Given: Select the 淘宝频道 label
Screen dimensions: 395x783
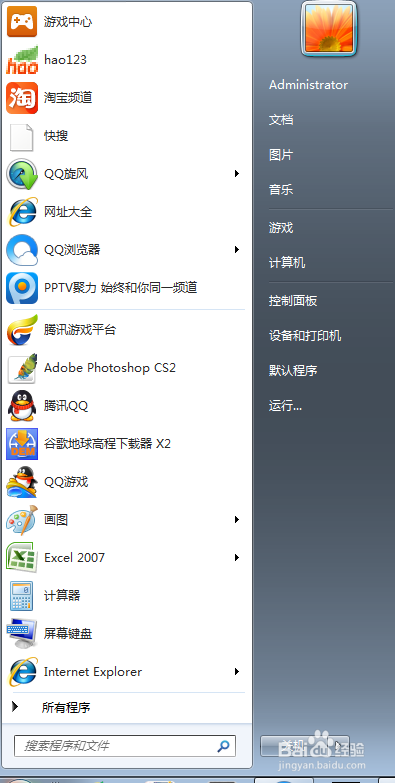Looking at the screenshot, I should tap(68, 98).
